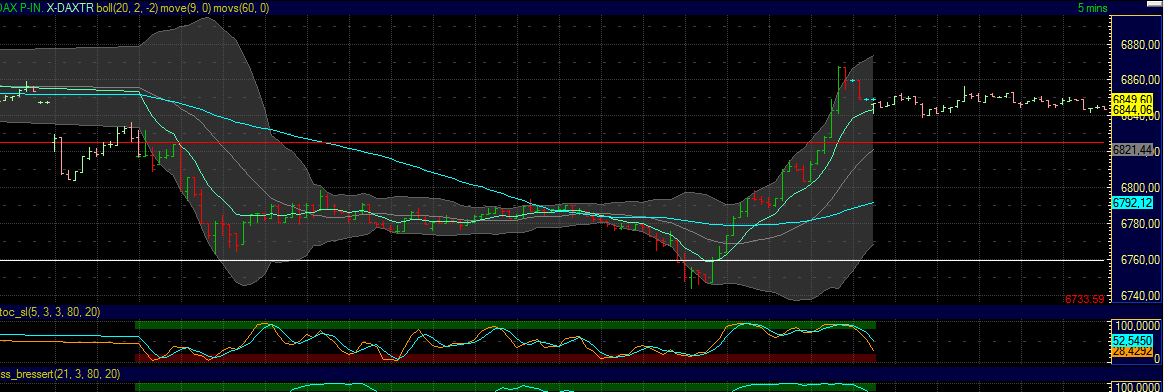1164x392 pixels.
Task: Click the 'ss_bressert(21, 3, 80, 20)' panel title
Action: click(x=59, y=374)
